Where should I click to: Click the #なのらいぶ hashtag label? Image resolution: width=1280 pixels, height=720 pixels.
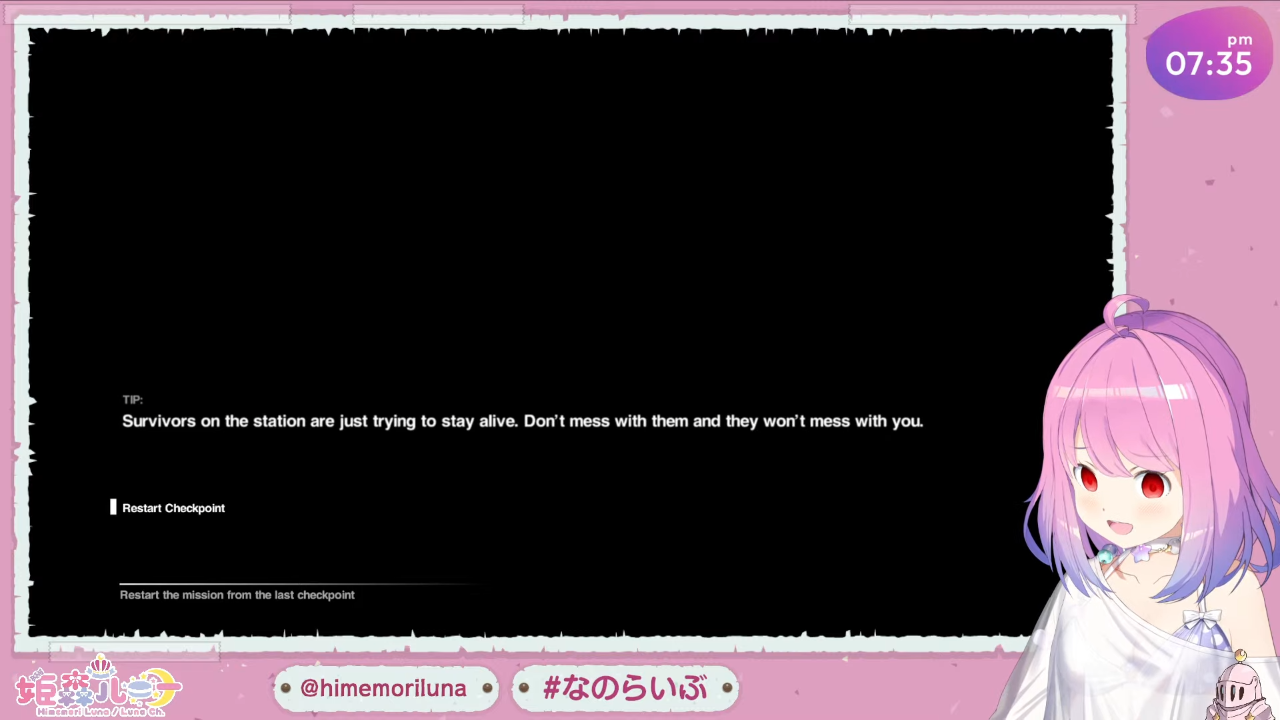pyautogui.click(x=625, y=688)
